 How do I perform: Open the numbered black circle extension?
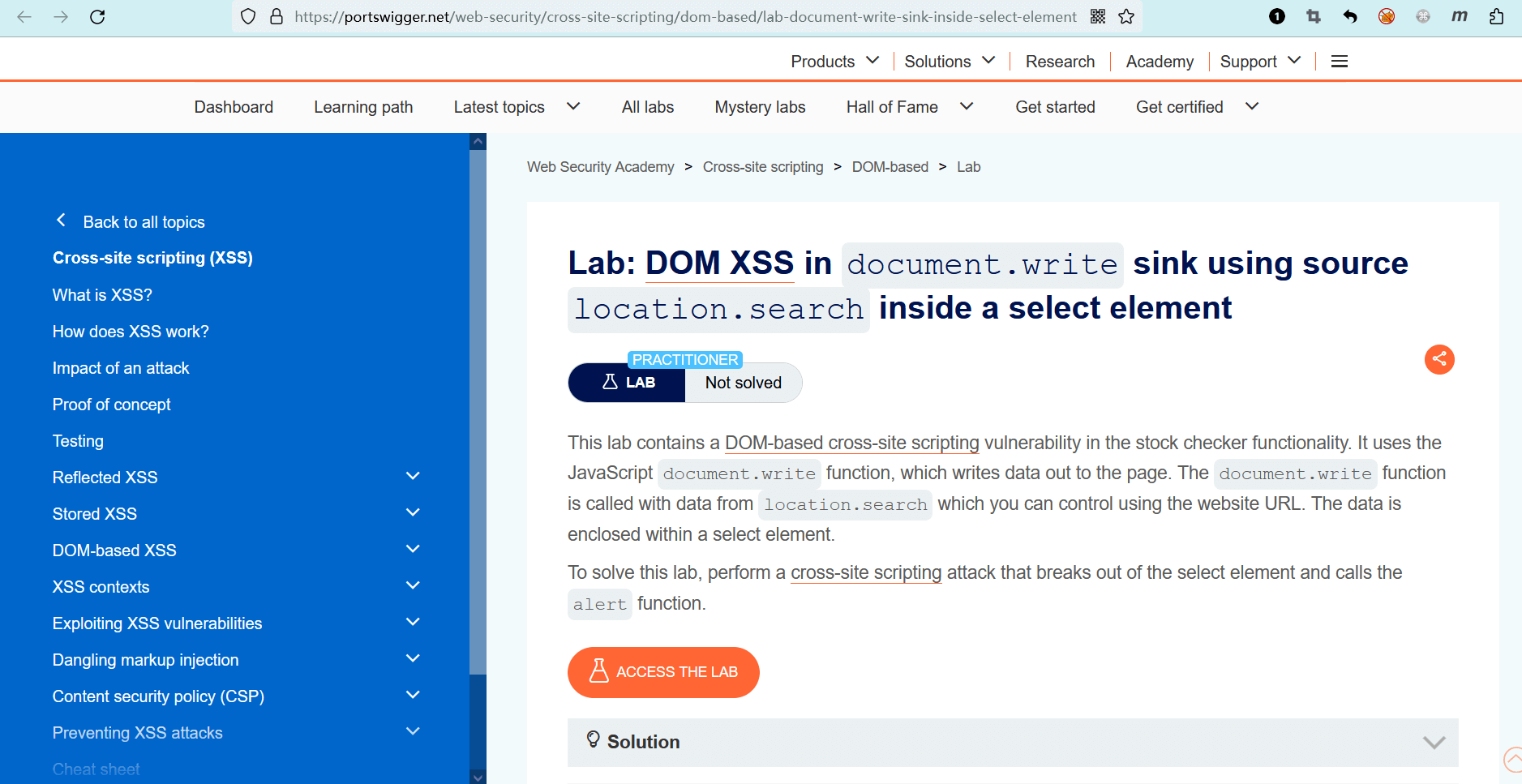[x=1277, y=16]
